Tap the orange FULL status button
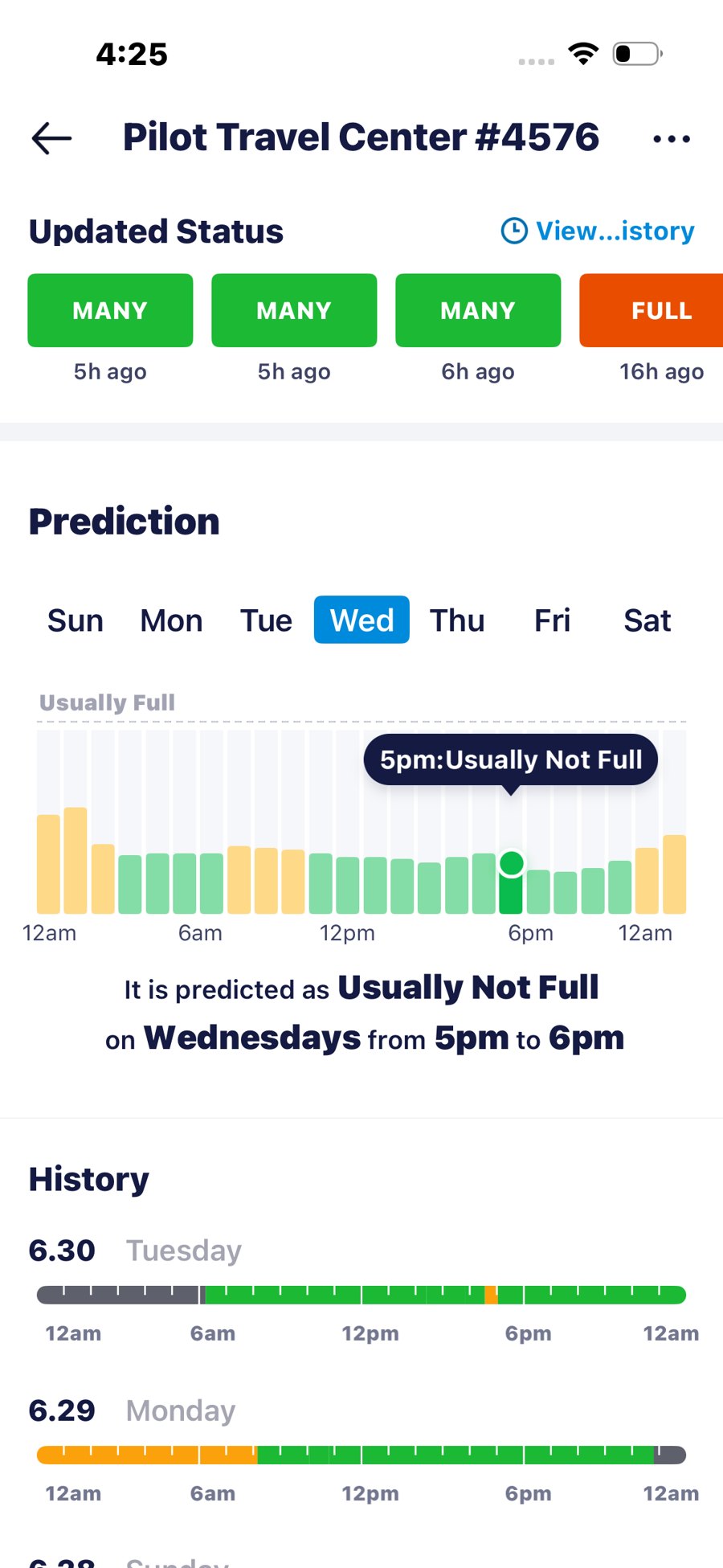The width and height of the screenshot is (723, 1568). coord(652,310)
